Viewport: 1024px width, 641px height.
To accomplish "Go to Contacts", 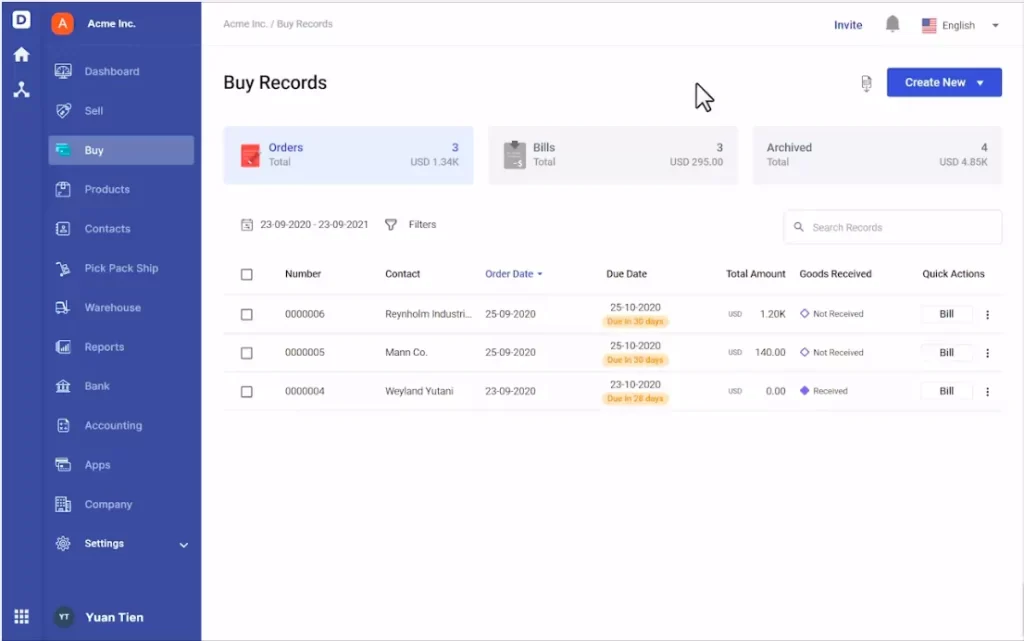I will 121,228.
